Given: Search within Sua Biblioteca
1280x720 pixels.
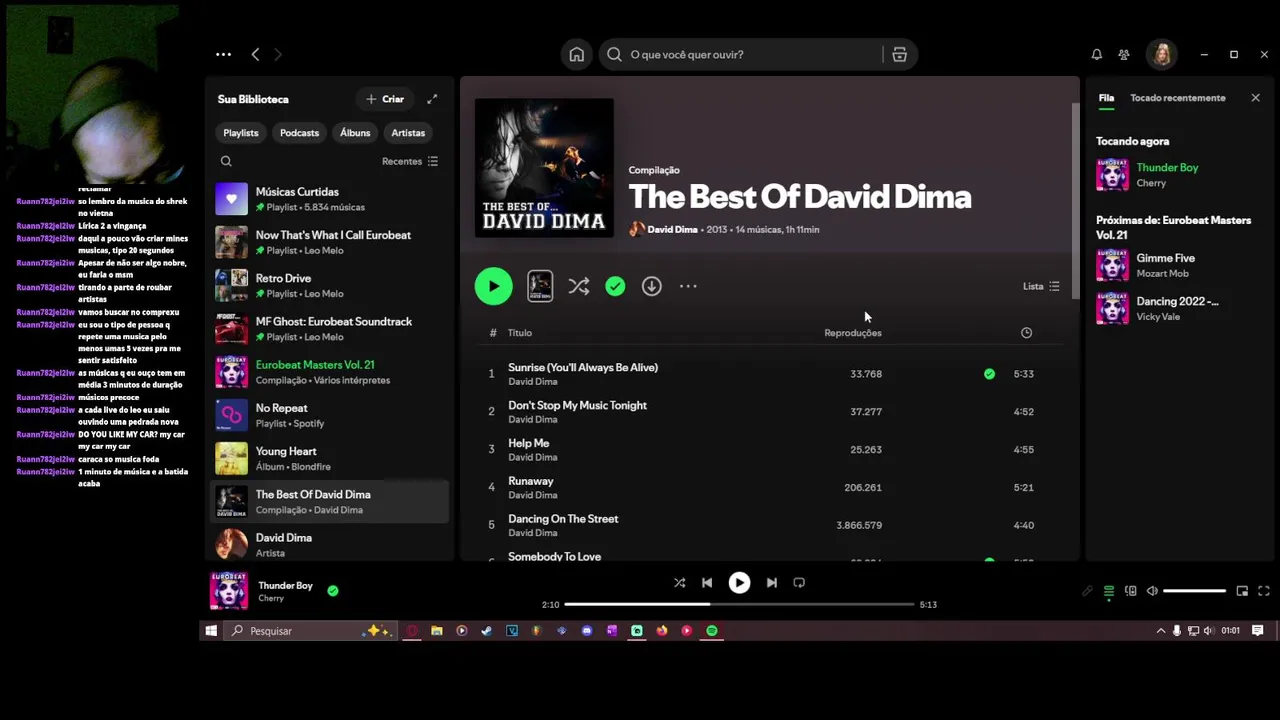Looking at the screenshot, I should coord(226,161).
